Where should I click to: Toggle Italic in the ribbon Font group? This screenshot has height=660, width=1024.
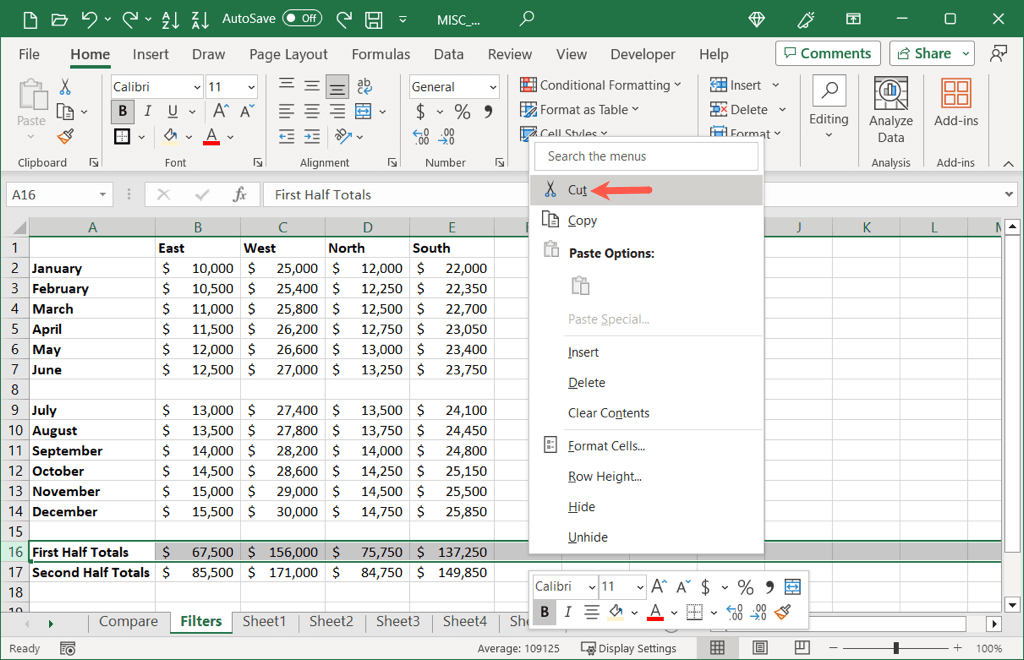point(148,112)
